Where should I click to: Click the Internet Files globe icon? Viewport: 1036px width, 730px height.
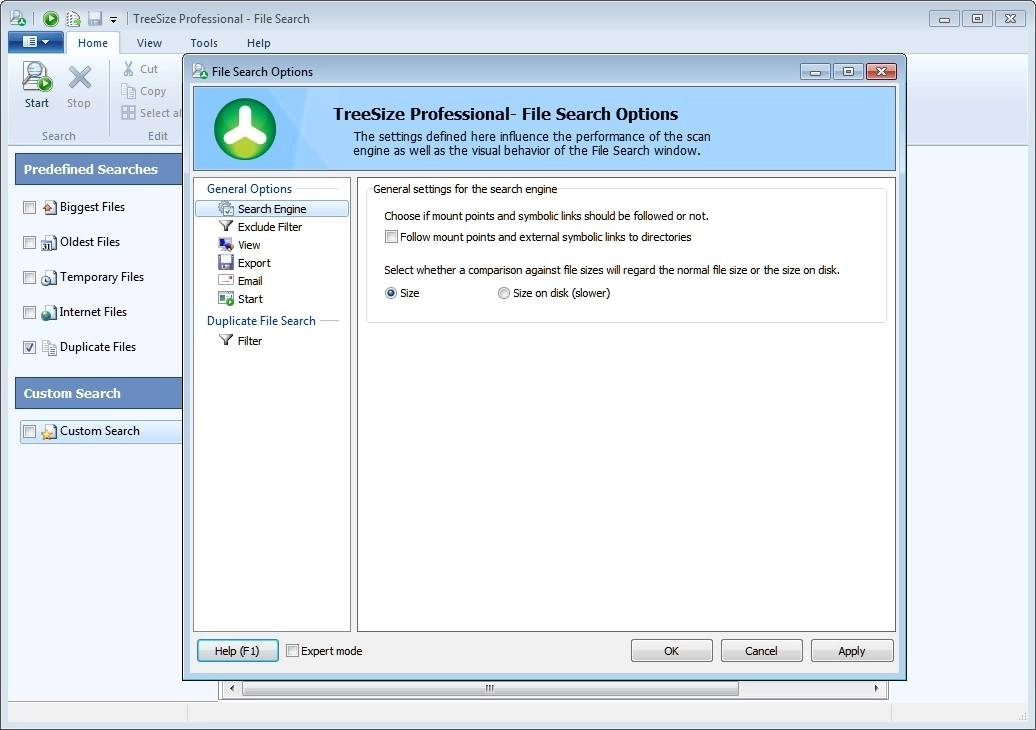49,312
